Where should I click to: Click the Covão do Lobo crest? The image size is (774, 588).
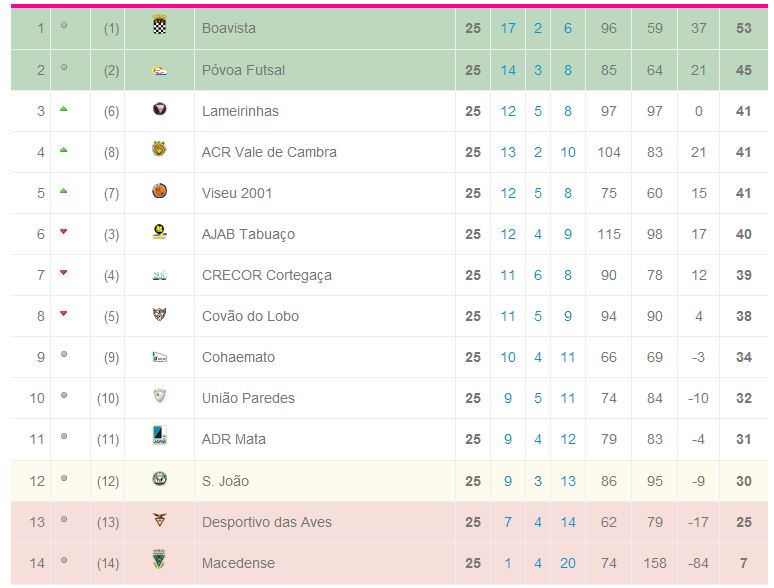tap(160, 315)
